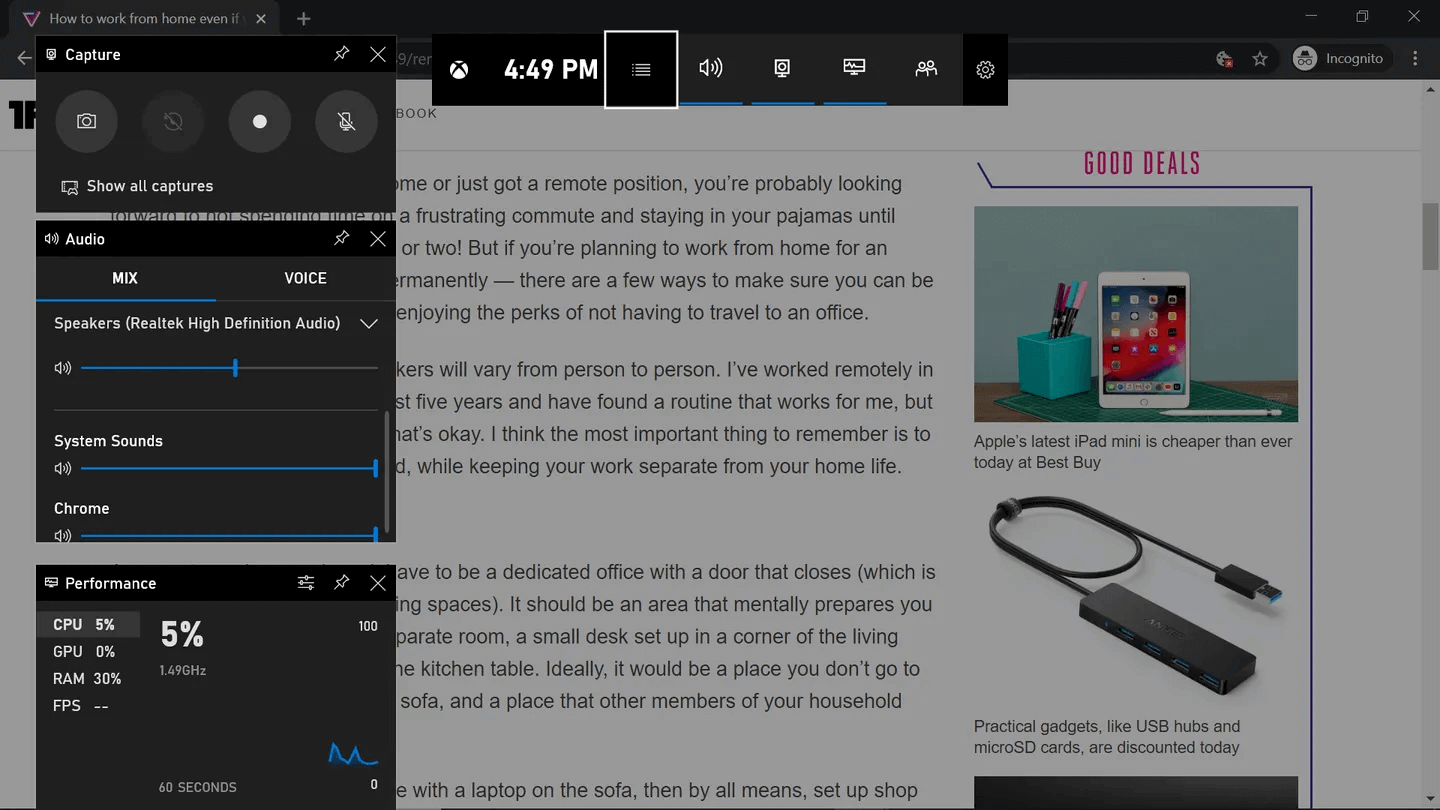Select the 'How to work from home' tab
The height and width of the screenshot is (810, 1440).
coord(145,18)
